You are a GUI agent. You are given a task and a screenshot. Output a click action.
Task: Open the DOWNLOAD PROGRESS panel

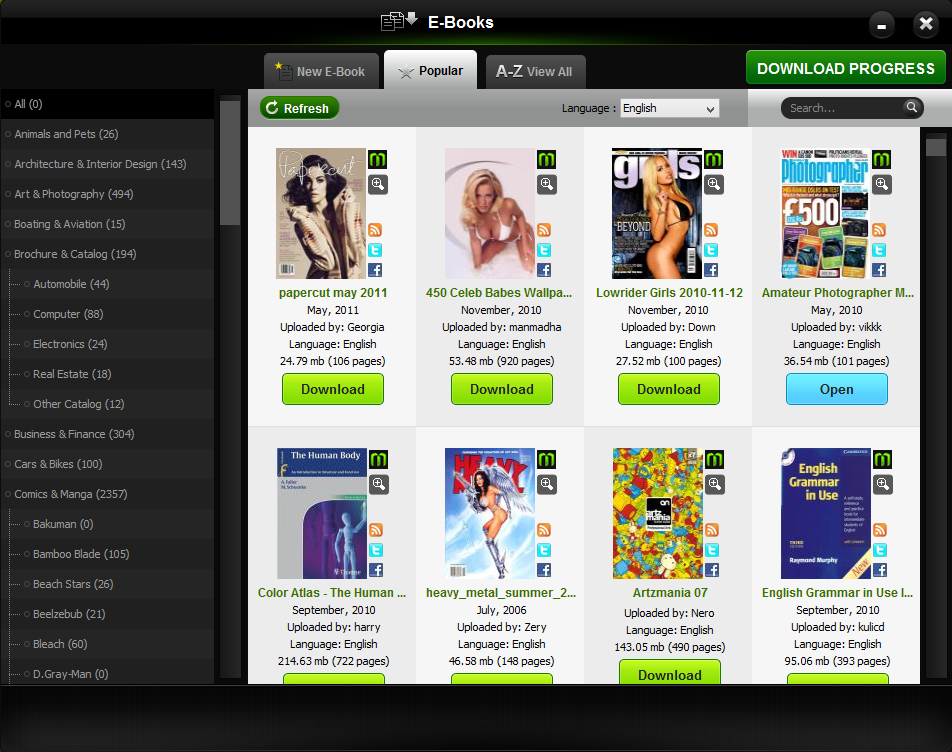point(846,68)
